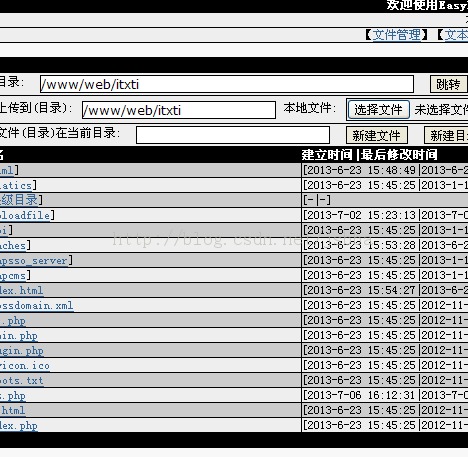Open the statics directory link

coord(16,185)
